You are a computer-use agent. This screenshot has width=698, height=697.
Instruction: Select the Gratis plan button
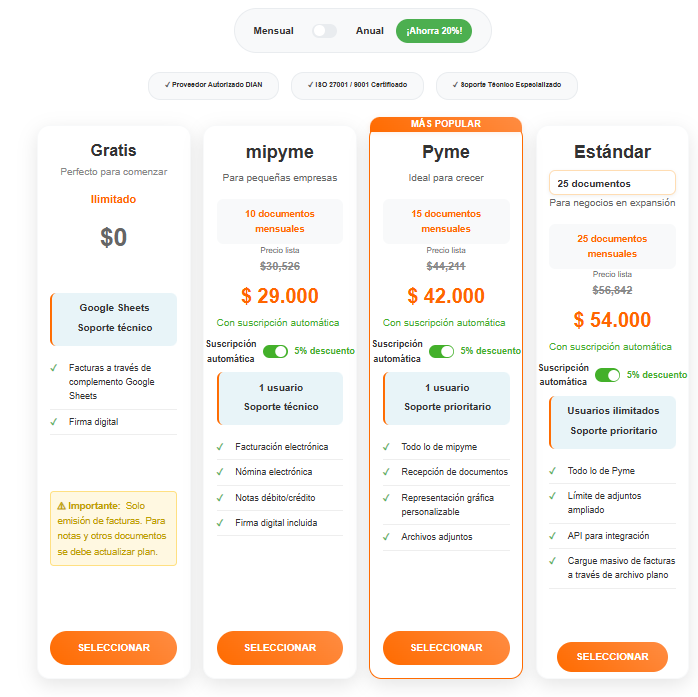tap(114, 648)
